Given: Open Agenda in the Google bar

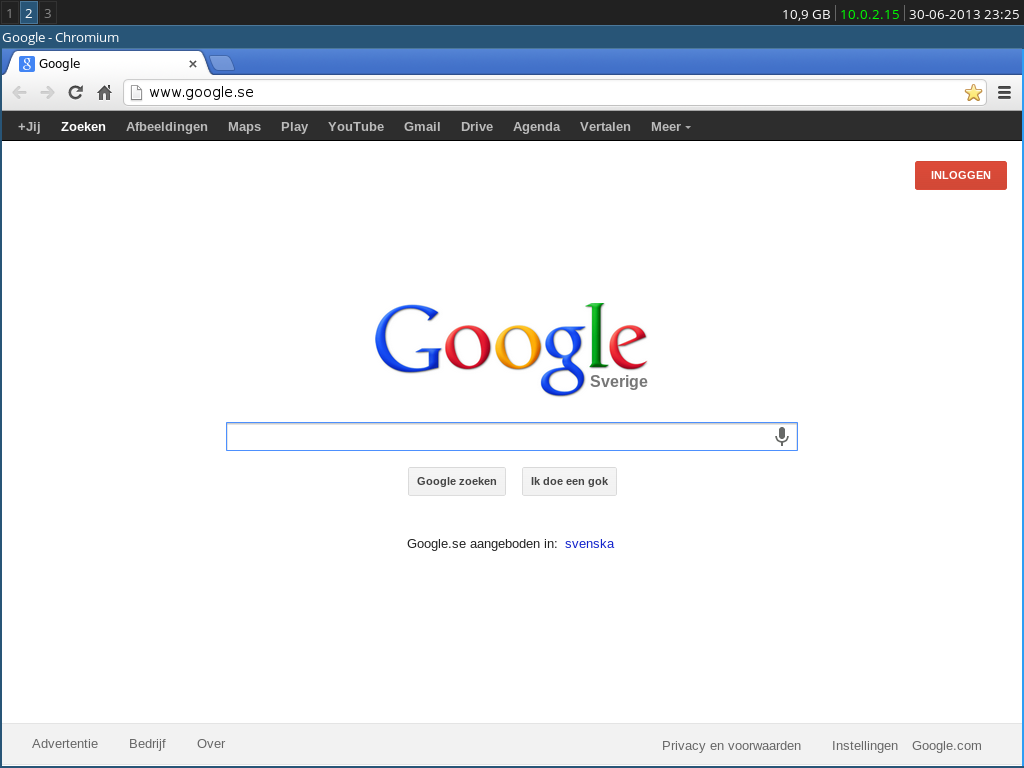Looking at the screenshot, I should (536, 127).
